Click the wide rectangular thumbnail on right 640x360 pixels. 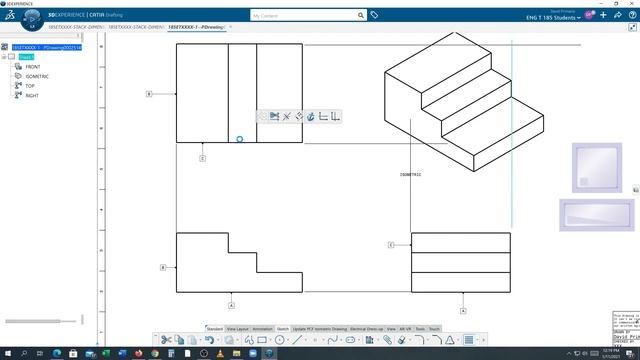597,215
